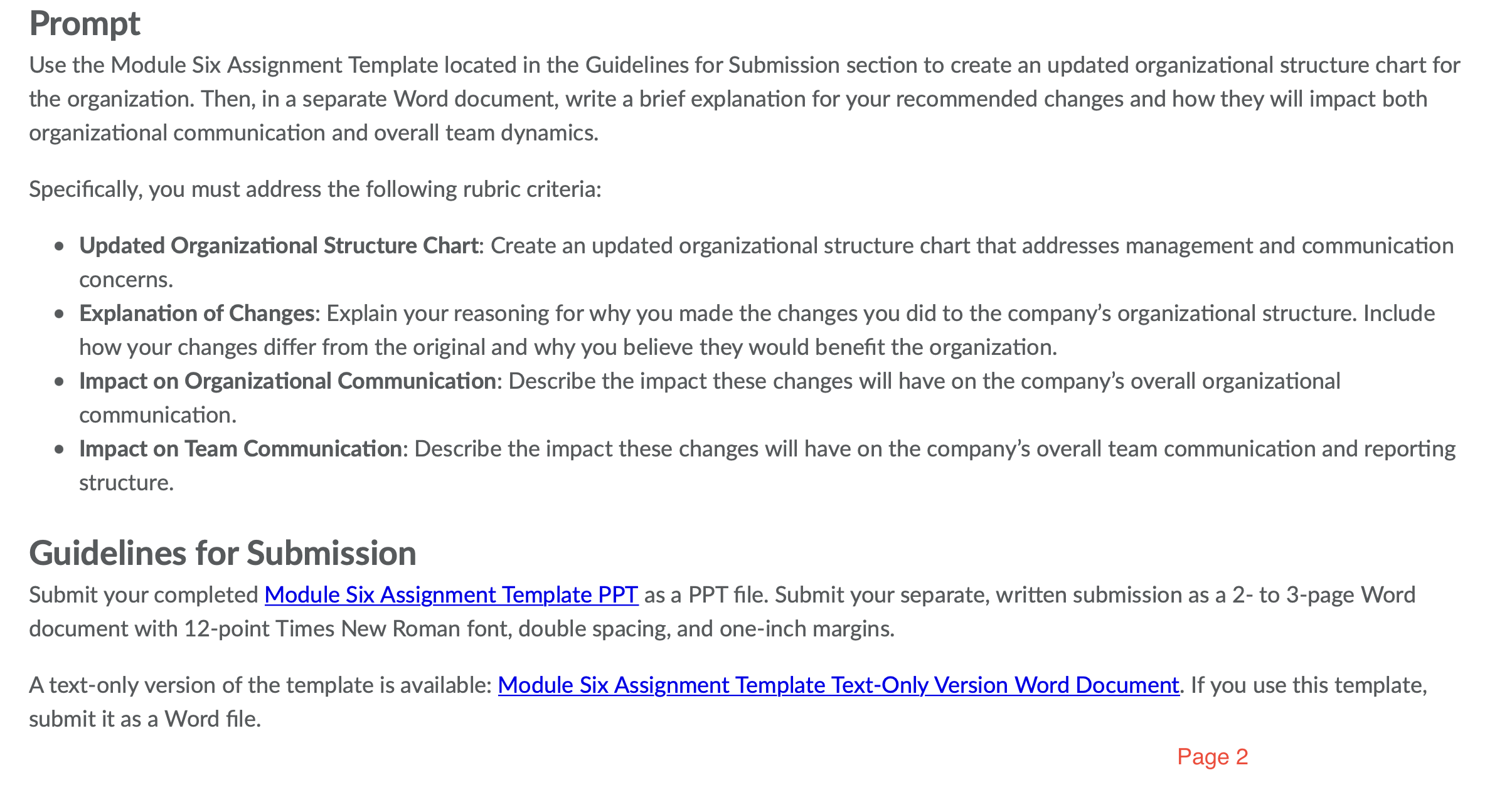The width and height of the screenshot is (1512, 785).
Task: Click the words 'Submit your completed'
Action: (x=144, y=594)
